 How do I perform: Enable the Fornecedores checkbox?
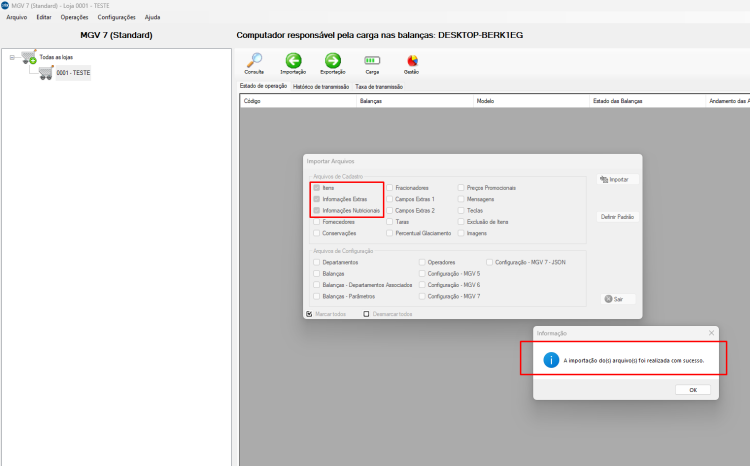click(x=317, y=222)
